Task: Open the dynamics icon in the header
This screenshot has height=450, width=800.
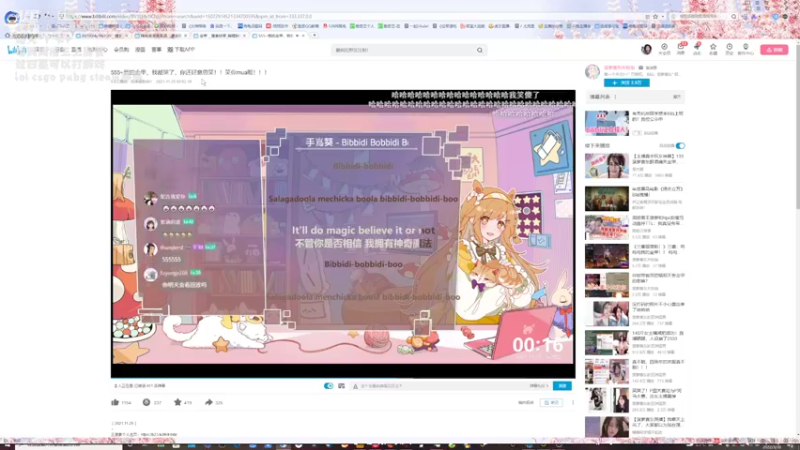Action: tap(697, 48)
